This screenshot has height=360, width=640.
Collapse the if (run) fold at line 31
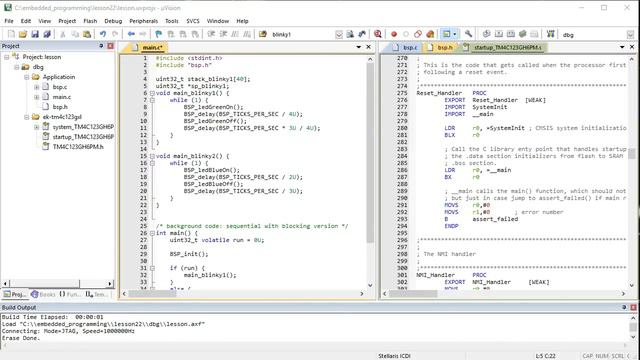[x=152, y=268]
